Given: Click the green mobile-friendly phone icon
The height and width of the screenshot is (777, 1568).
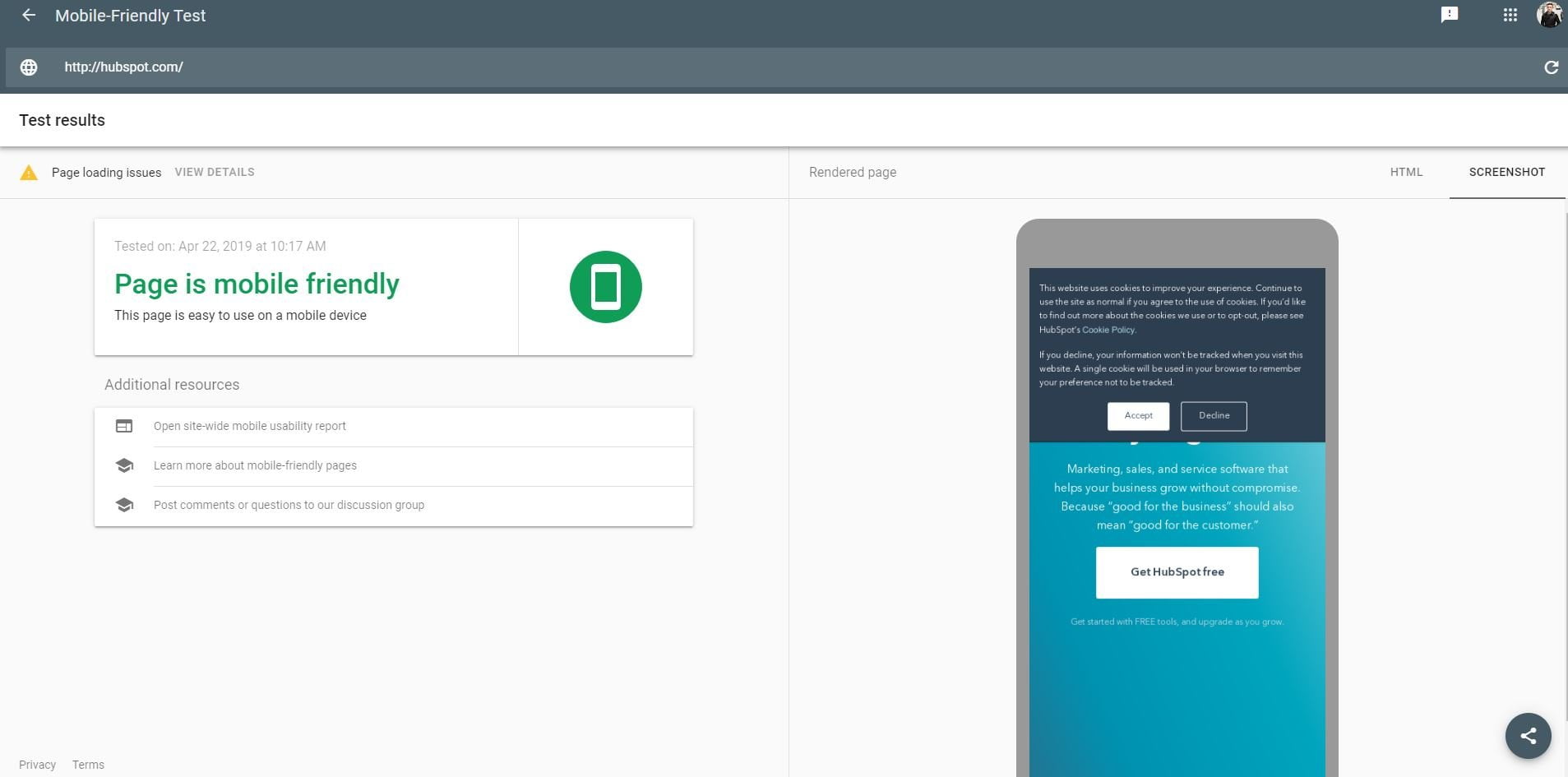Looking at the screenshot, I should click(606, 287).
